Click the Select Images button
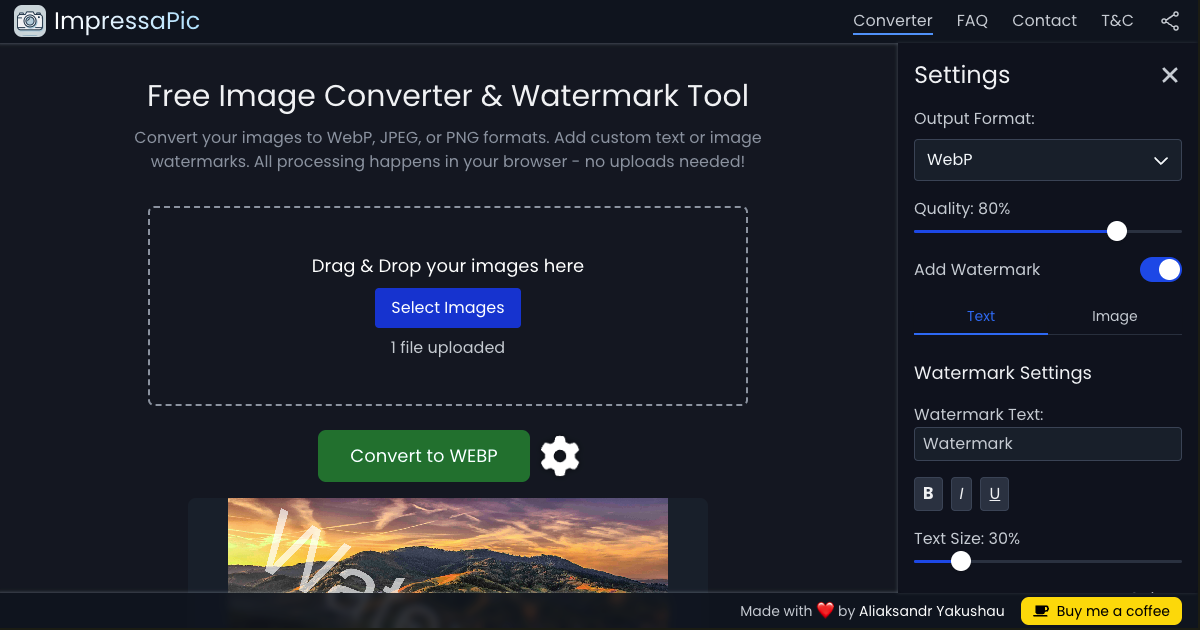This screenshot has width=1200, height=630. [448, 307]
